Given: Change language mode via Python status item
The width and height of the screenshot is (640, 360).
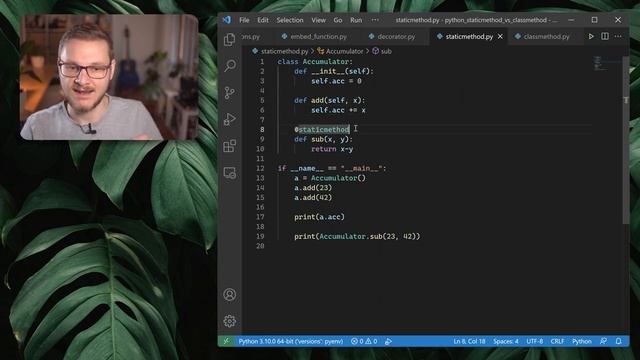Looking at the screenshot, I should [x=582, y=341].
